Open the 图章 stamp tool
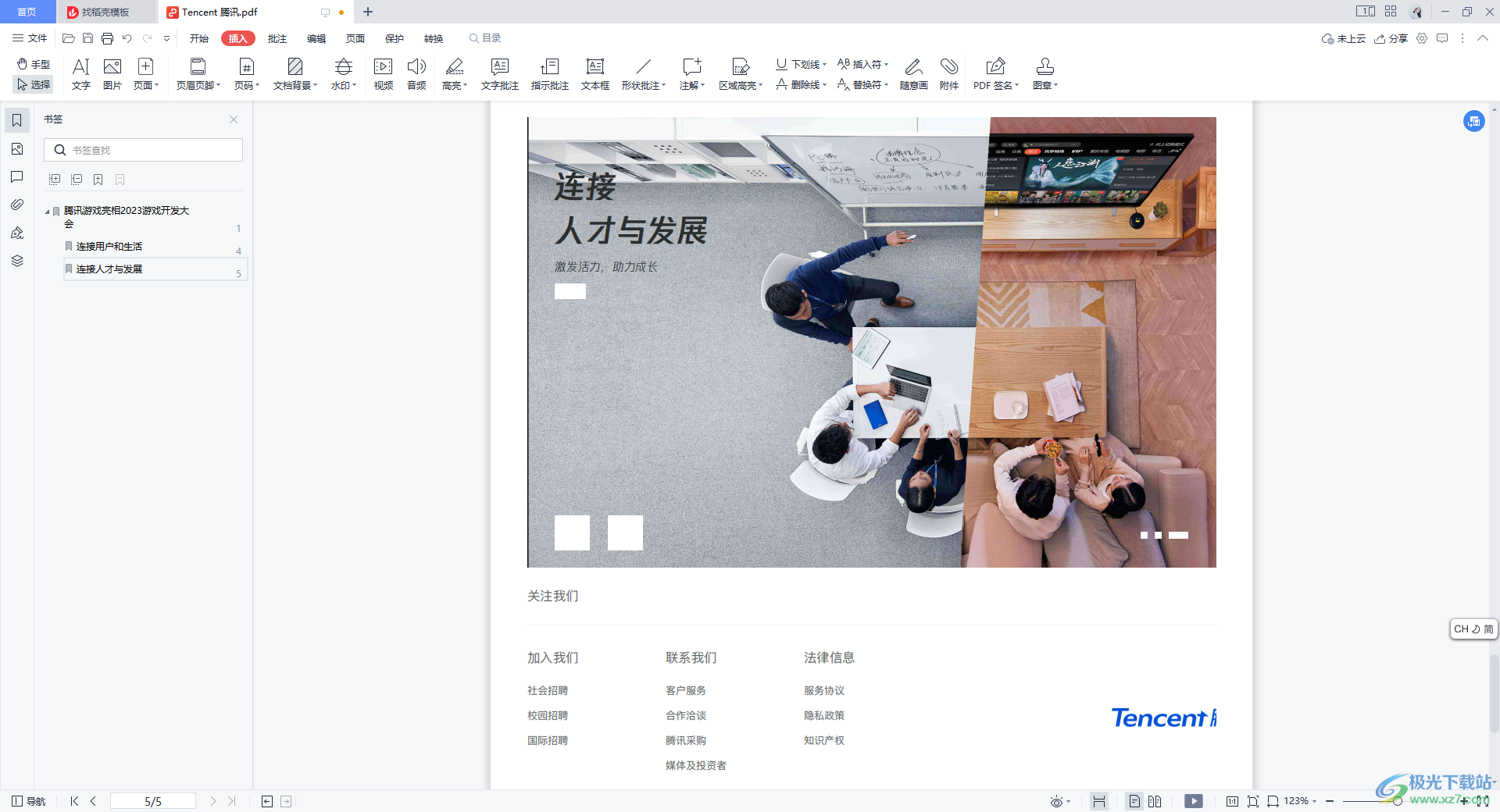The height and width of the screenshot is (812, 1500). point(1045,74)
